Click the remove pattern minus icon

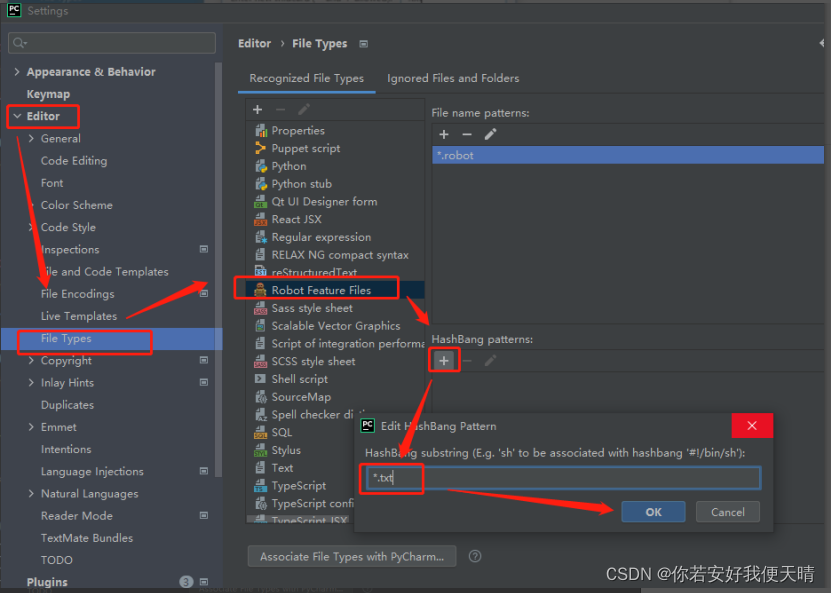[x=466, y=134]
